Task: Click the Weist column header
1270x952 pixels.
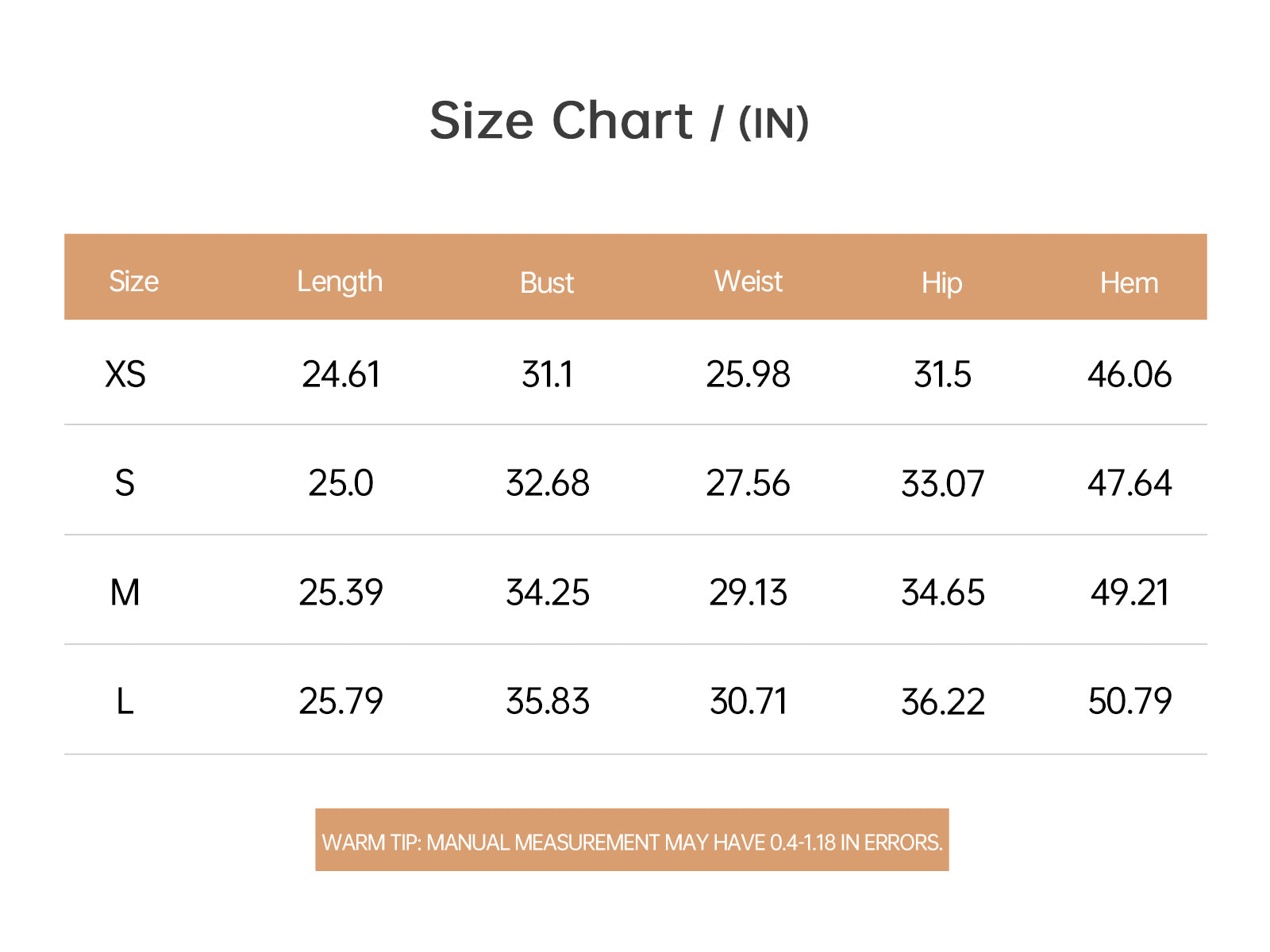Action: [748, 282]
